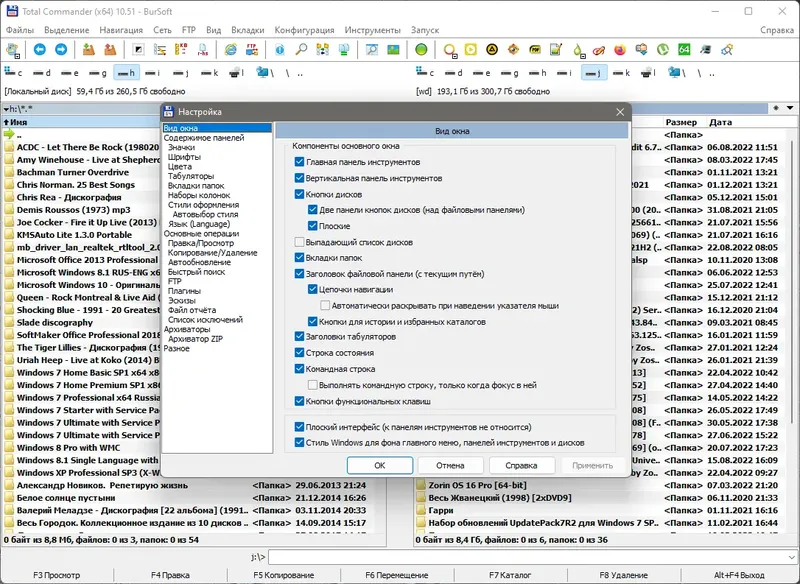Open the Конфигурация menu
The image size is (800, 584).
[x=304, y=30]
